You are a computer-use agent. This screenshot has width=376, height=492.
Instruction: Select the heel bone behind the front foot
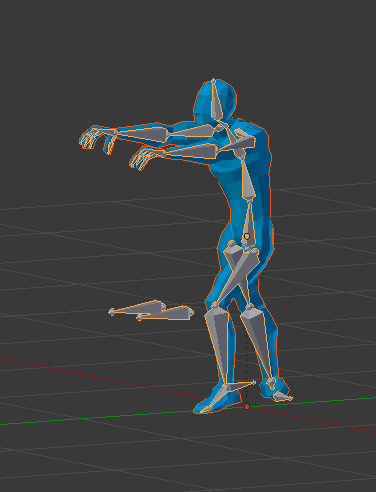pyautogui.click(x=242, y=386)
